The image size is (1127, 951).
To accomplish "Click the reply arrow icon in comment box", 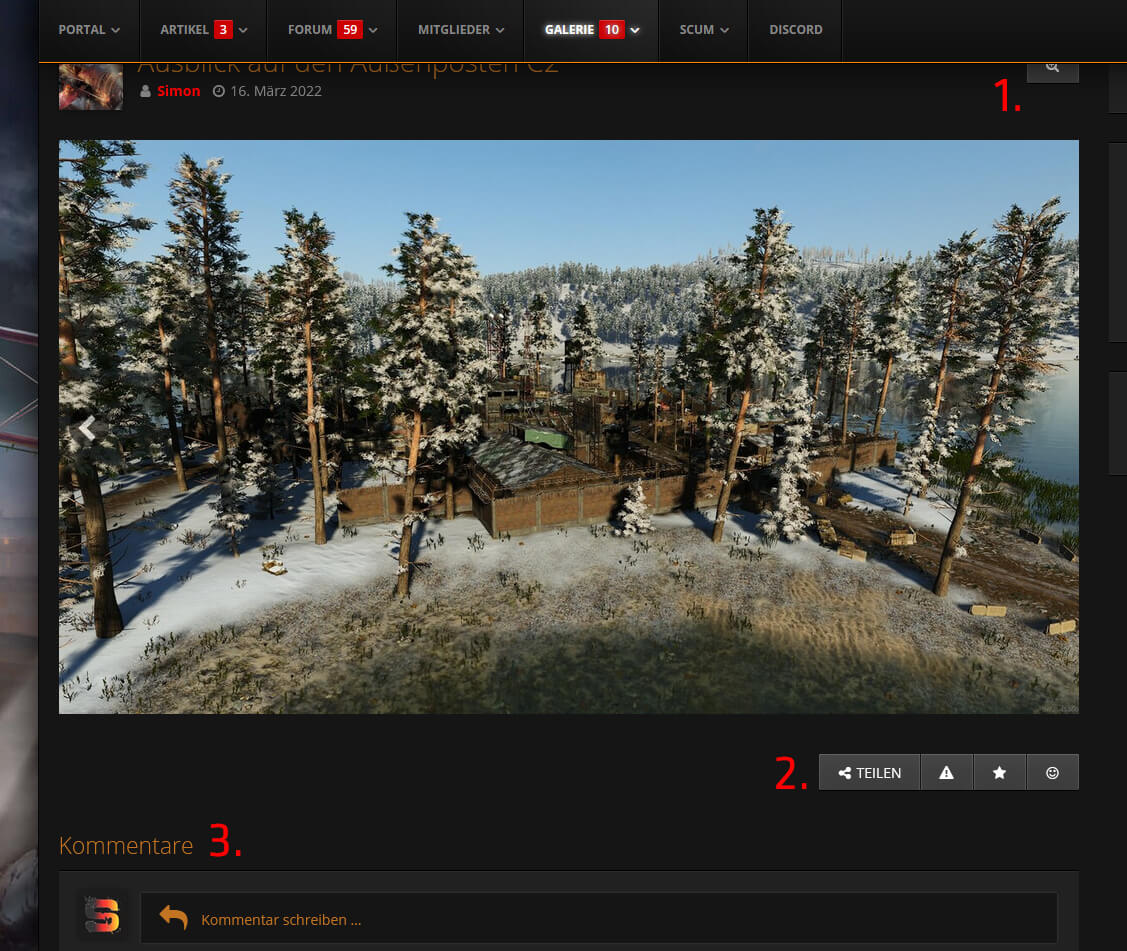I will [173, 918].
